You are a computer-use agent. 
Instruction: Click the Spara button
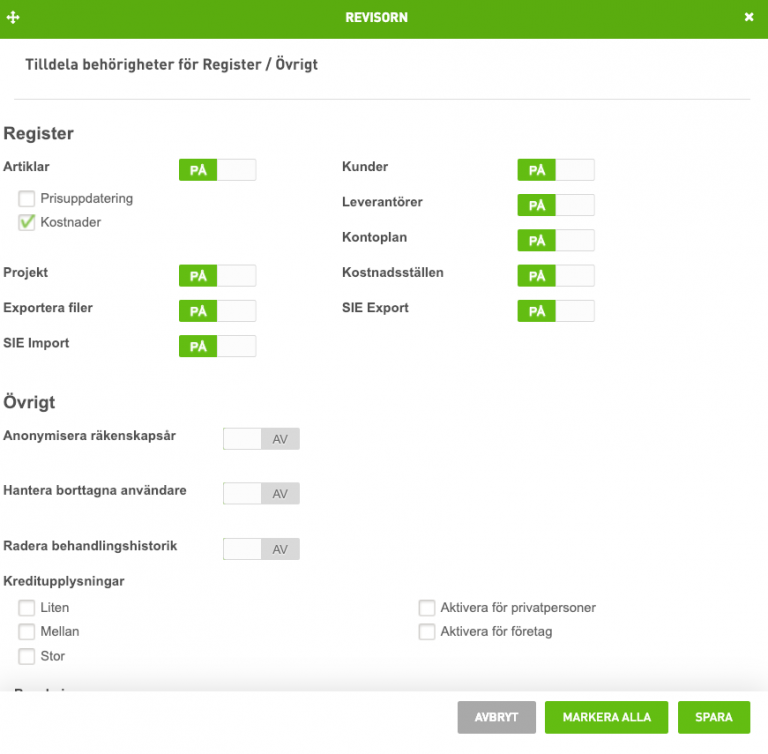(714, 717)
